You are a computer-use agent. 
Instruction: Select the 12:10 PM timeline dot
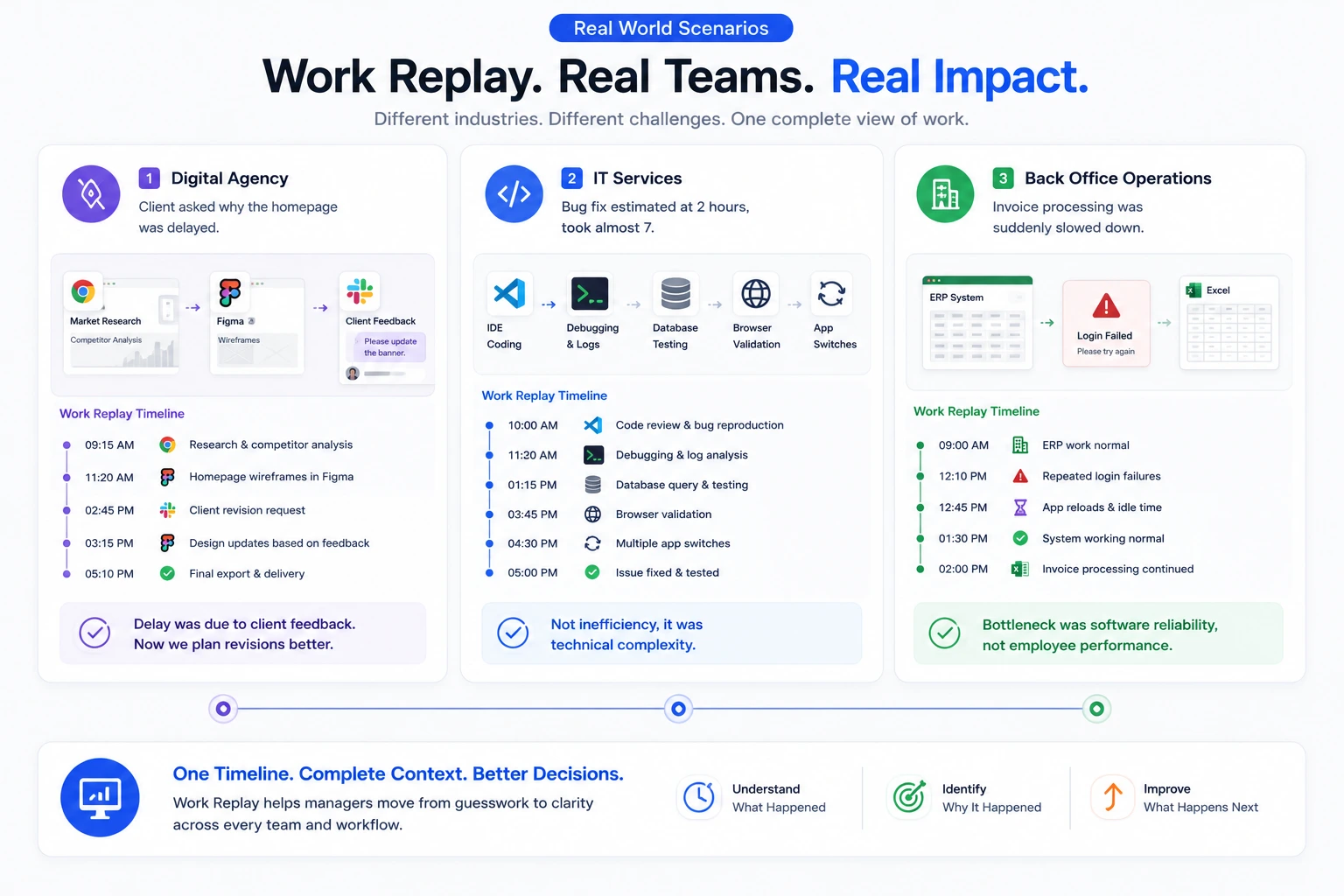[x=920, y=477]
